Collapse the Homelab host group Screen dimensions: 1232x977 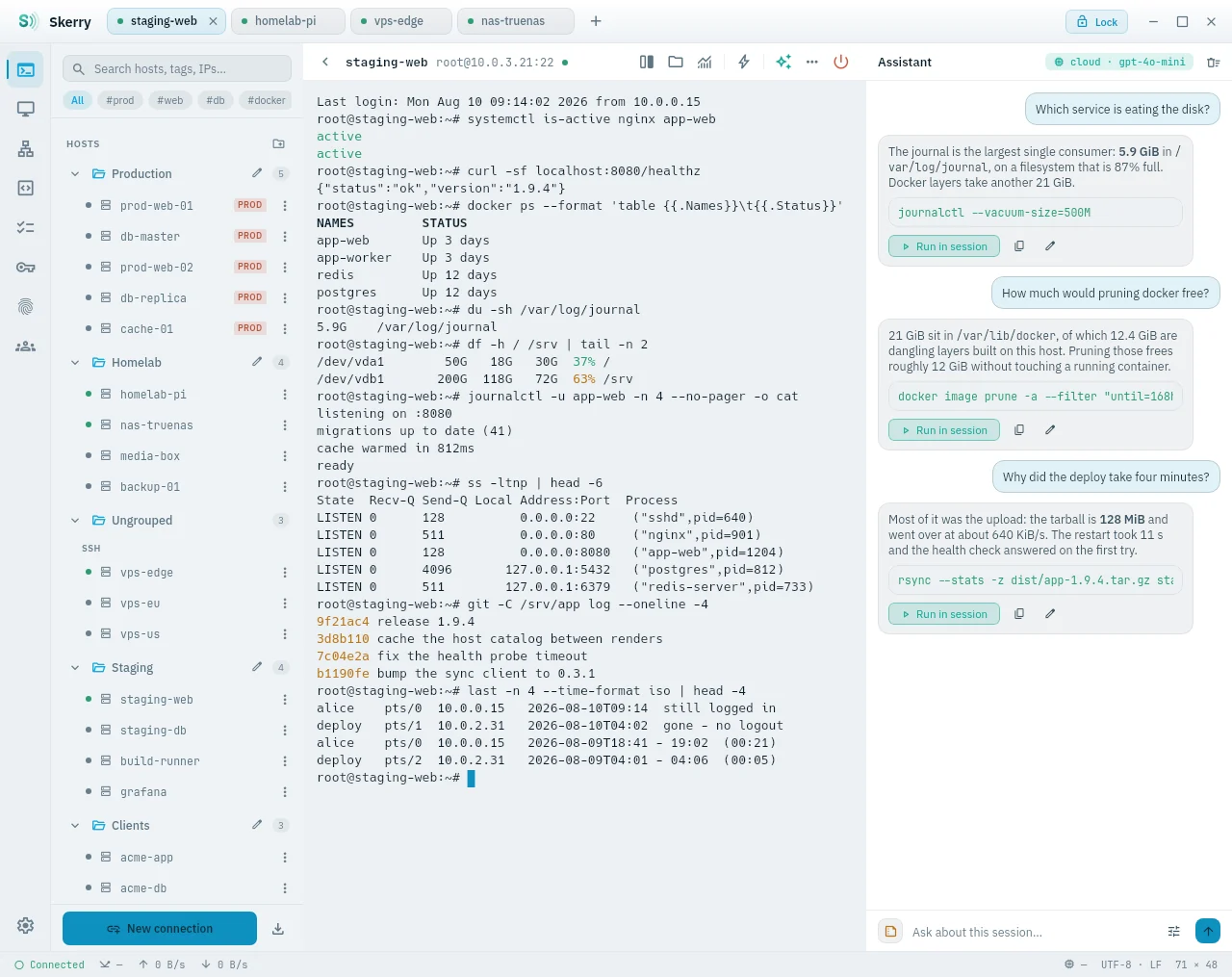pos(75,363)
